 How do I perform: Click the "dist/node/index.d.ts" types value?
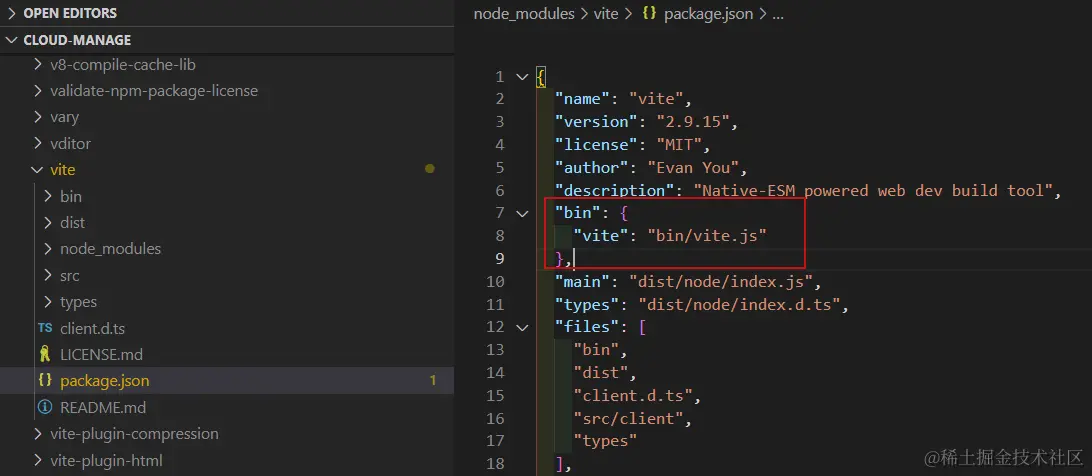pyautogui.click(x=739, y=305)
